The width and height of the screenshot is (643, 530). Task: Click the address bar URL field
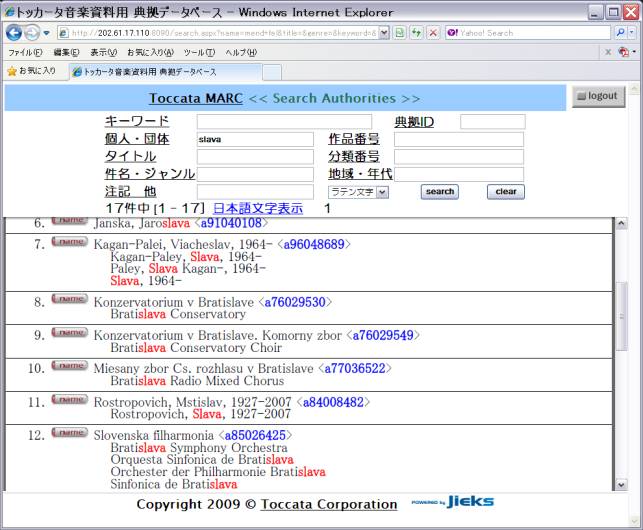(217, 33)
